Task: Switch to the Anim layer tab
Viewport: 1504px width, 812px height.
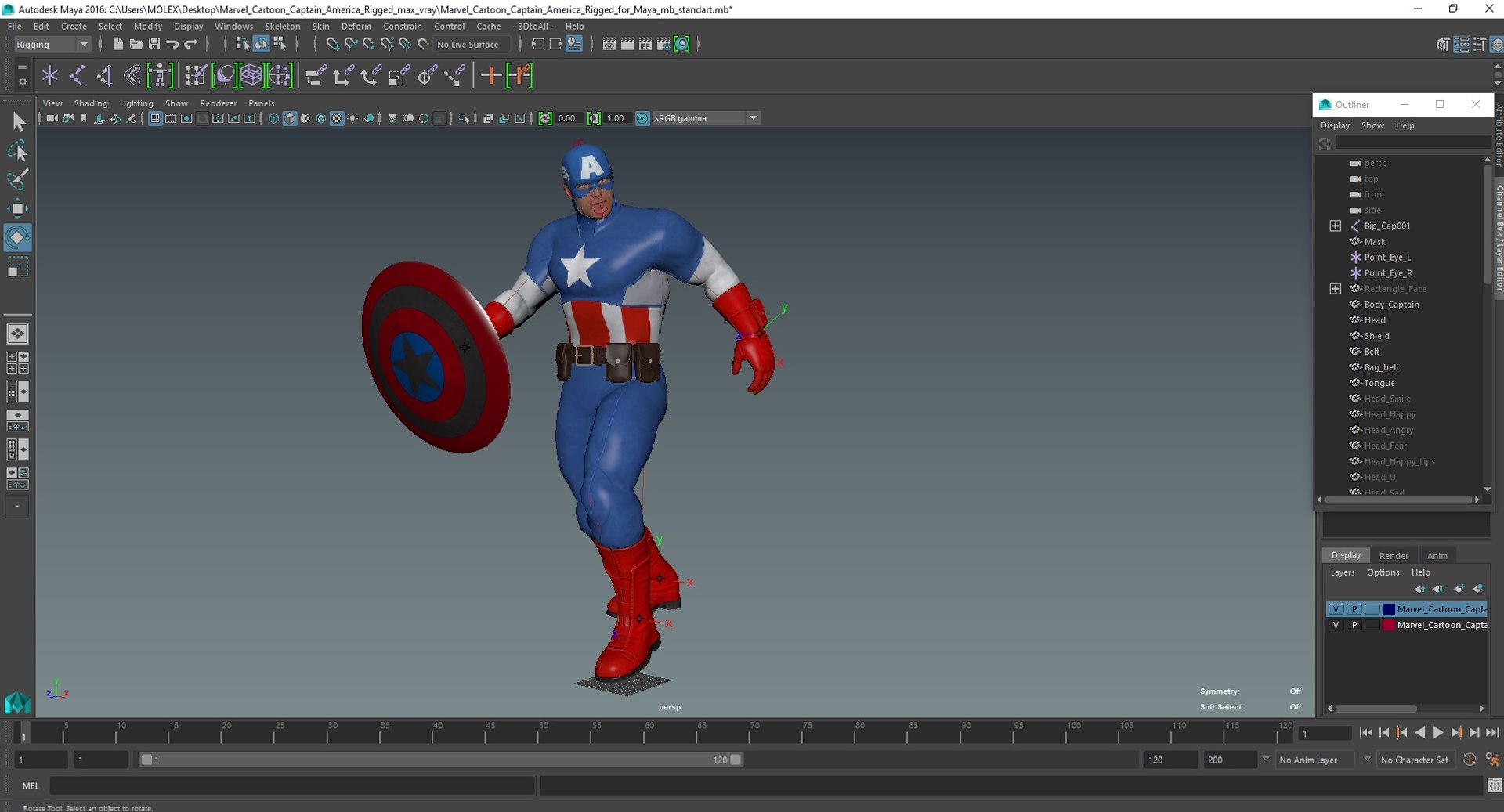Action: pos(1437,555)
